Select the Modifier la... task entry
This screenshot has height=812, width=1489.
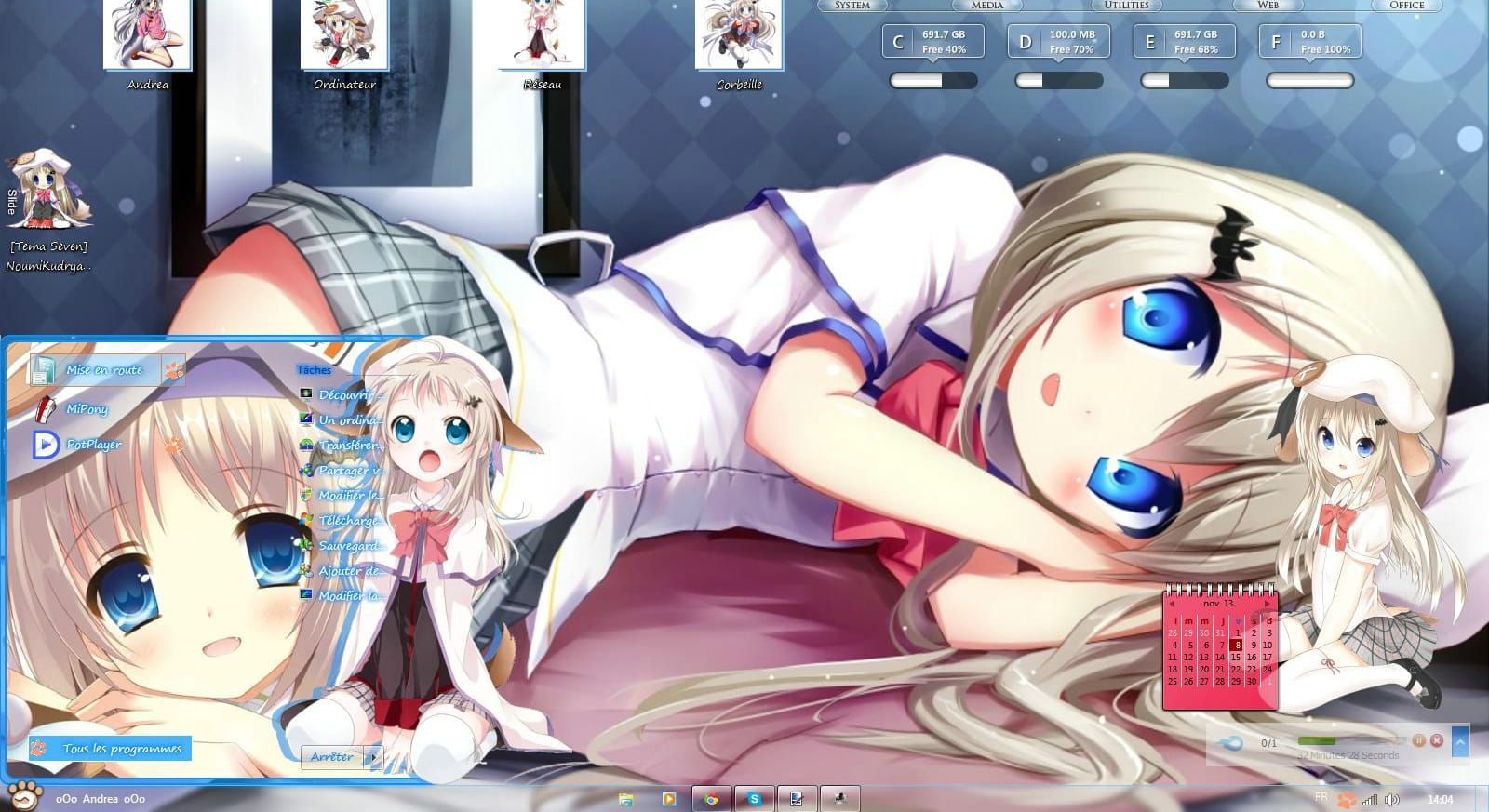click(x=342, y=595)
